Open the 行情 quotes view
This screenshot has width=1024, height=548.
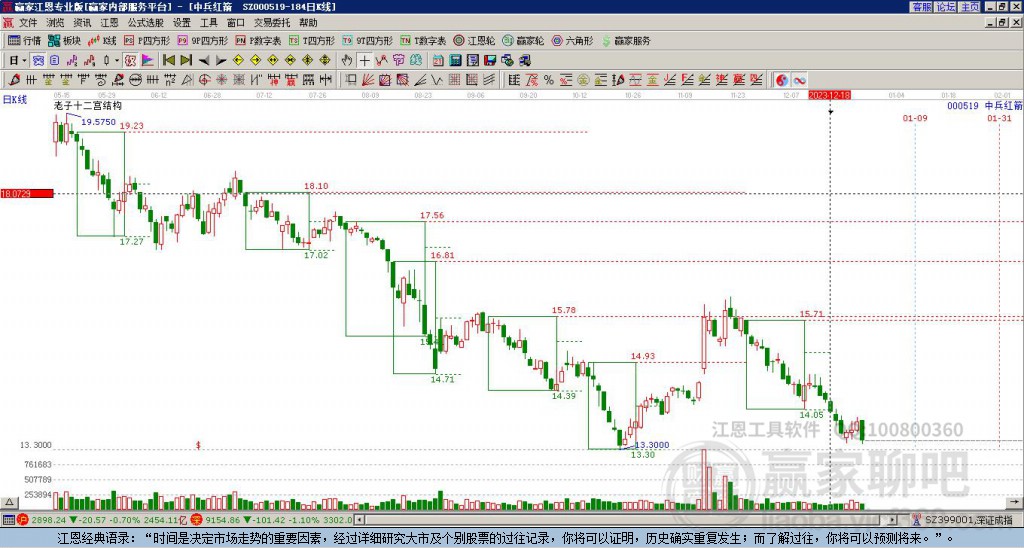click(x=24, y=40)
